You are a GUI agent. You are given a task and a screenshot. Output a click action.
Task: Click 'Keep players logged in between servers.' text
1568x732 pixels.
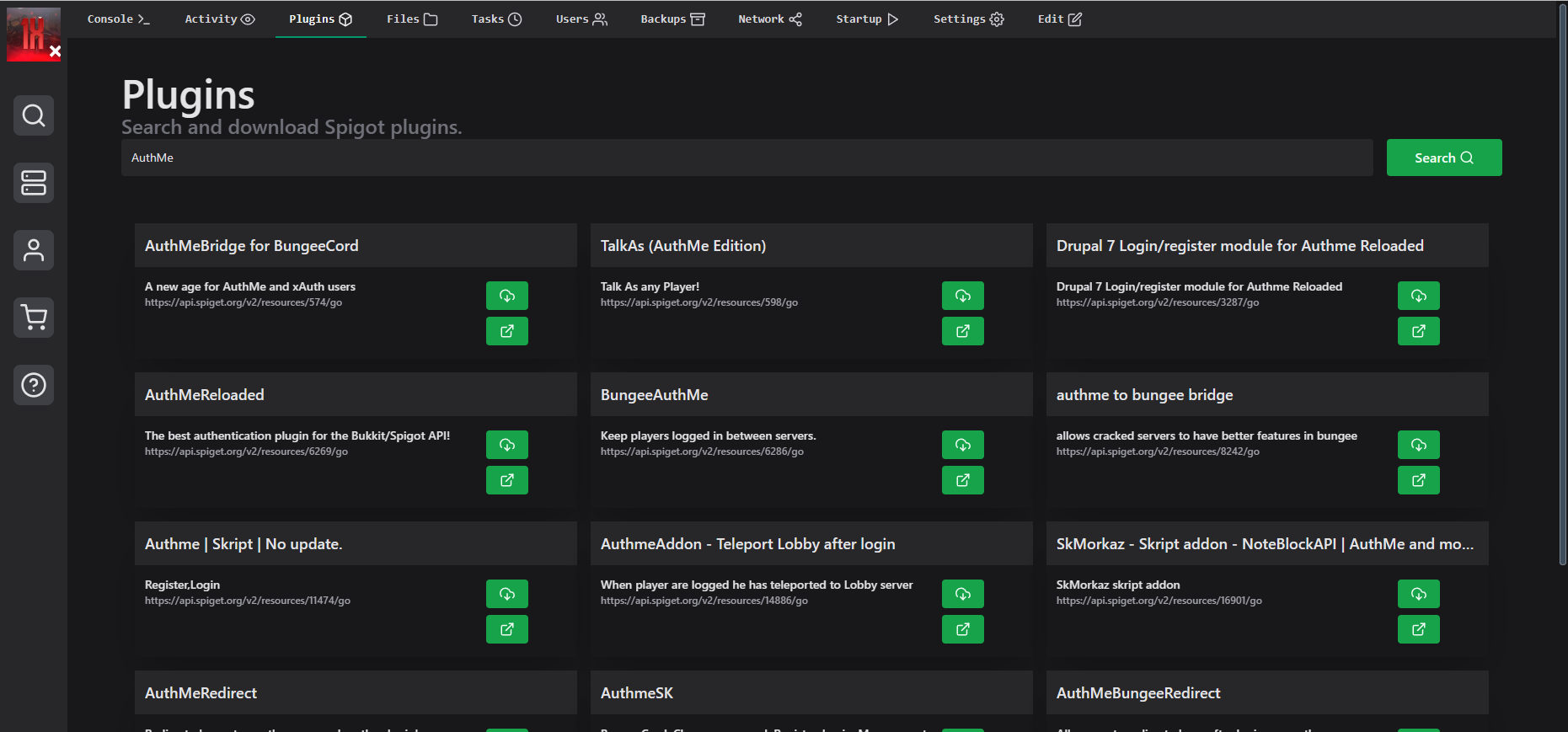tap(709, 435)
